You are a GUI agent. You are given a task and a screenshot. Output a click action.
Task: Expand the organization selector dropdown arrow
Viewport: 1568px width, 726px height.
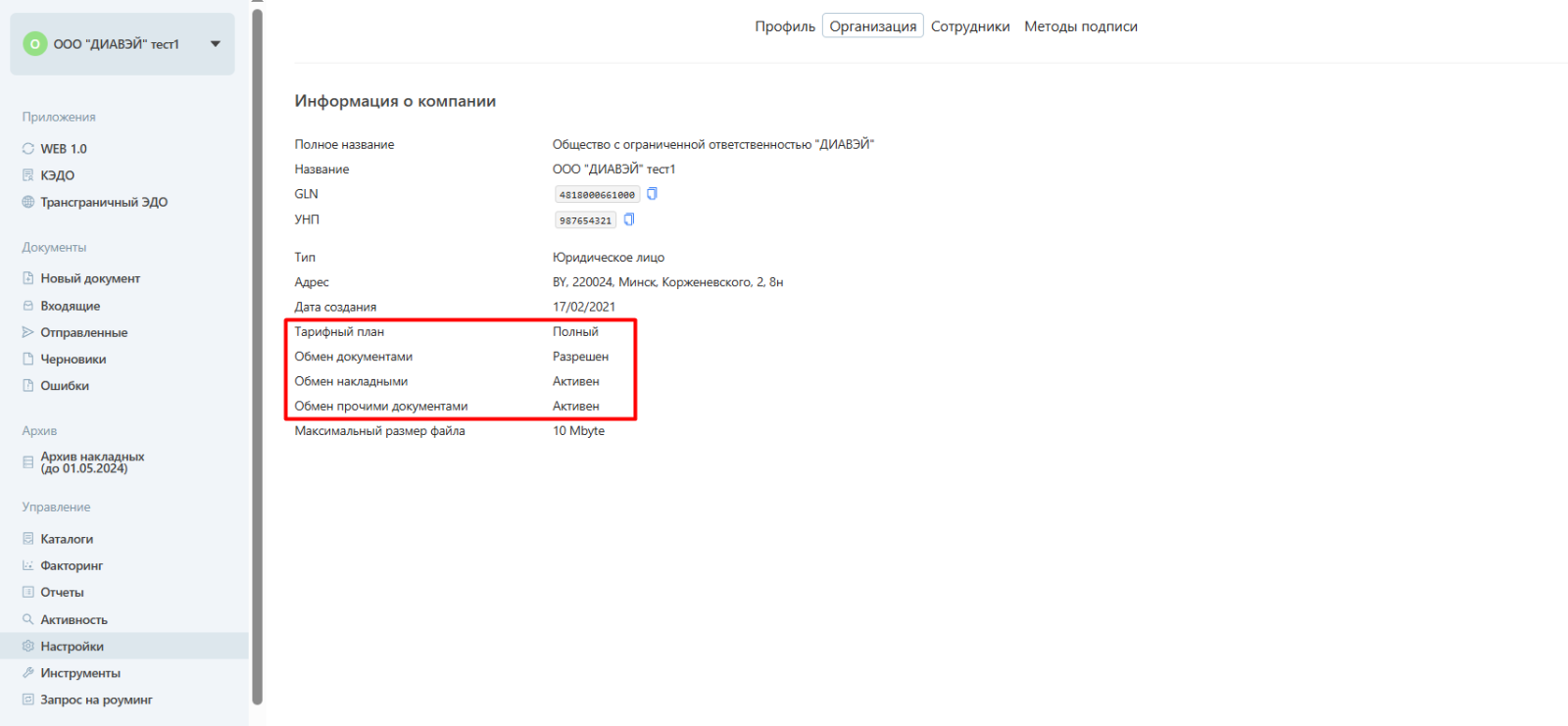(216, 44)
